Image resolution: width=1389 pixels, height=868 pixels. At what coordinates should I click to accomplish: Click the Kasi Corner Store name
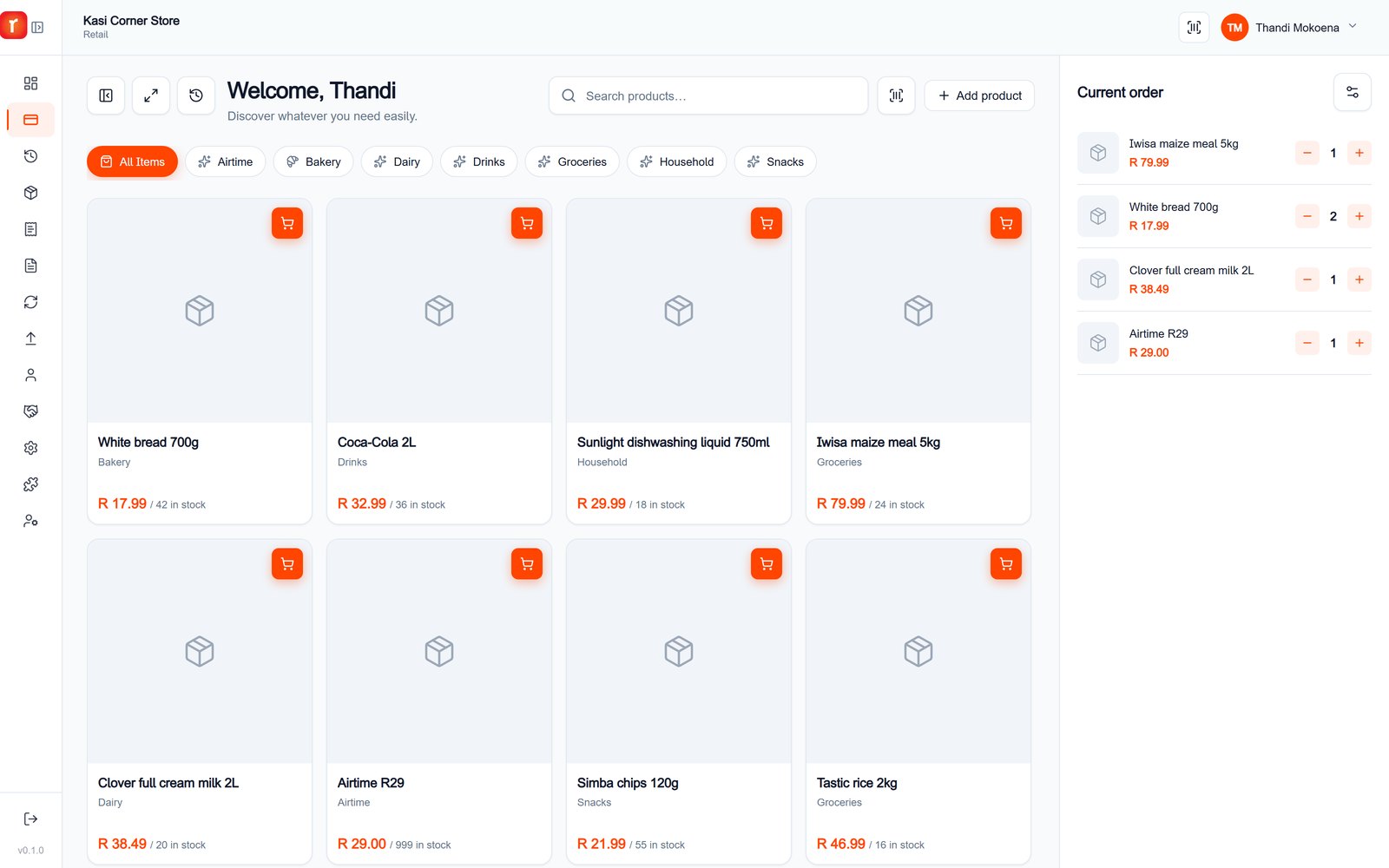coord(131,21)
